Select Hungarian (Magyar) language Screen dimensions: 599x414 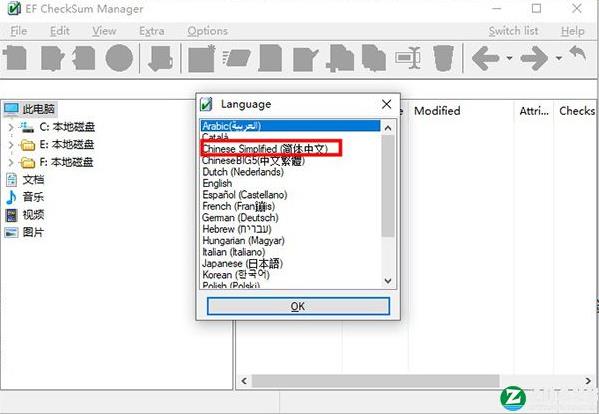click(x=291, y=241)
